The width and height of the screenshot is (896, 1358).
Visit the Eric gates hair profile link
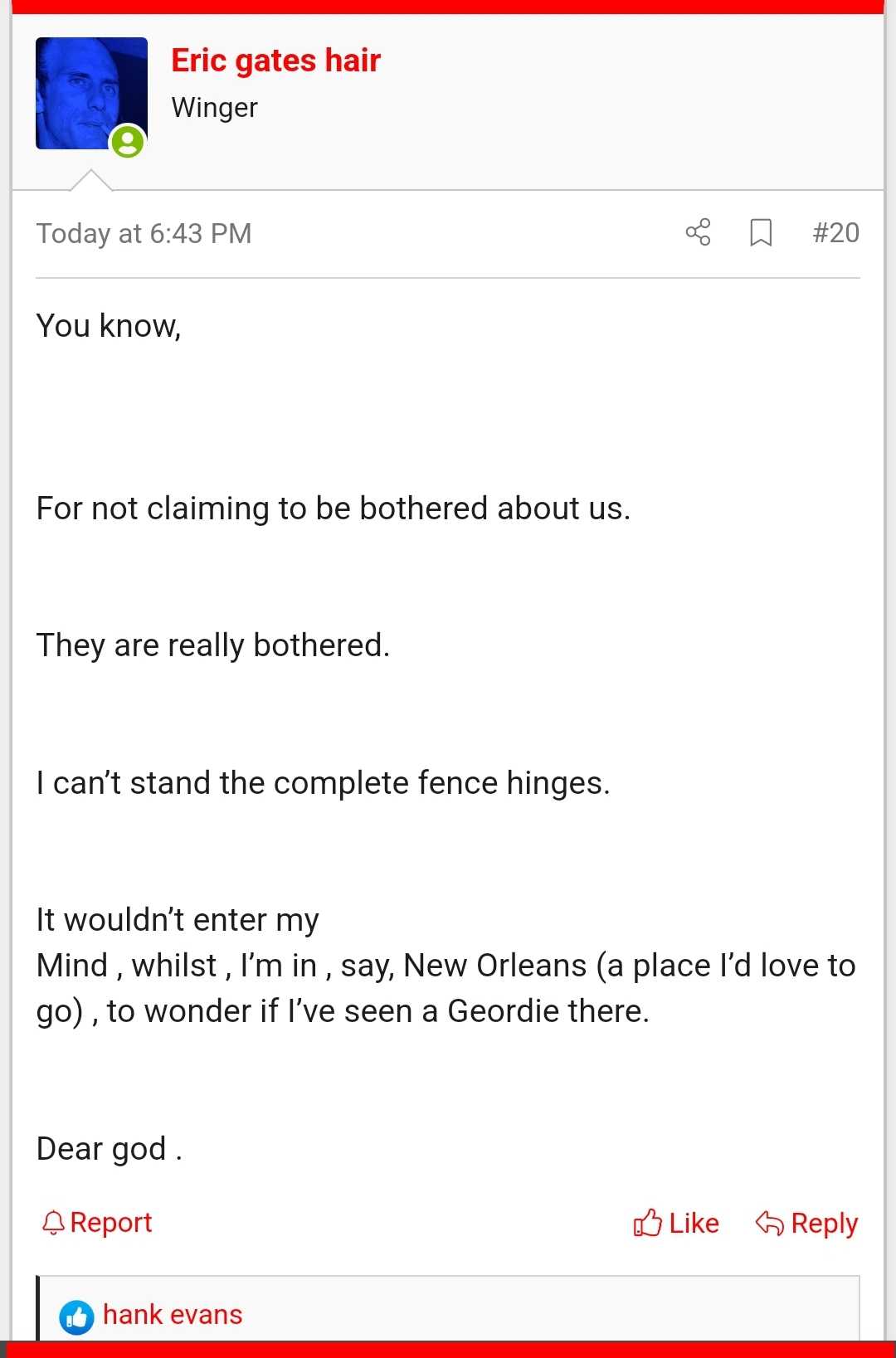275,61
